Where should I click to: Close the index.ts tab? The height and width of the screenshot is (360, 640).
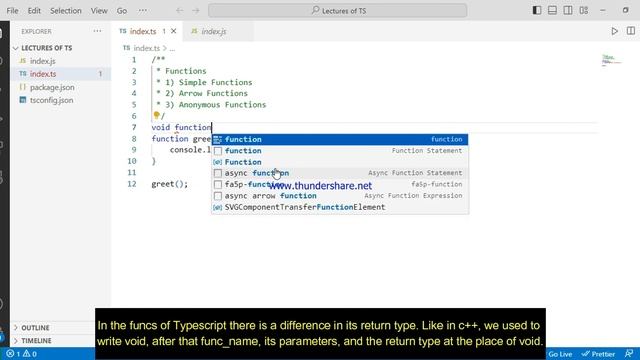[x=173, y=31]
